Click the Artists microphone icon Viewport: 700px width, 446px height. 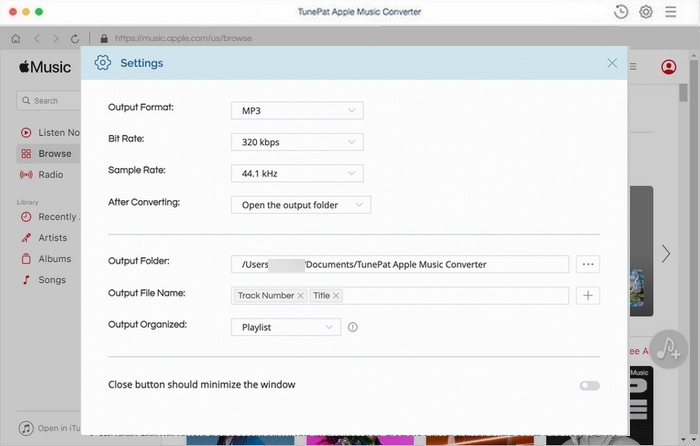click(26, 238)
